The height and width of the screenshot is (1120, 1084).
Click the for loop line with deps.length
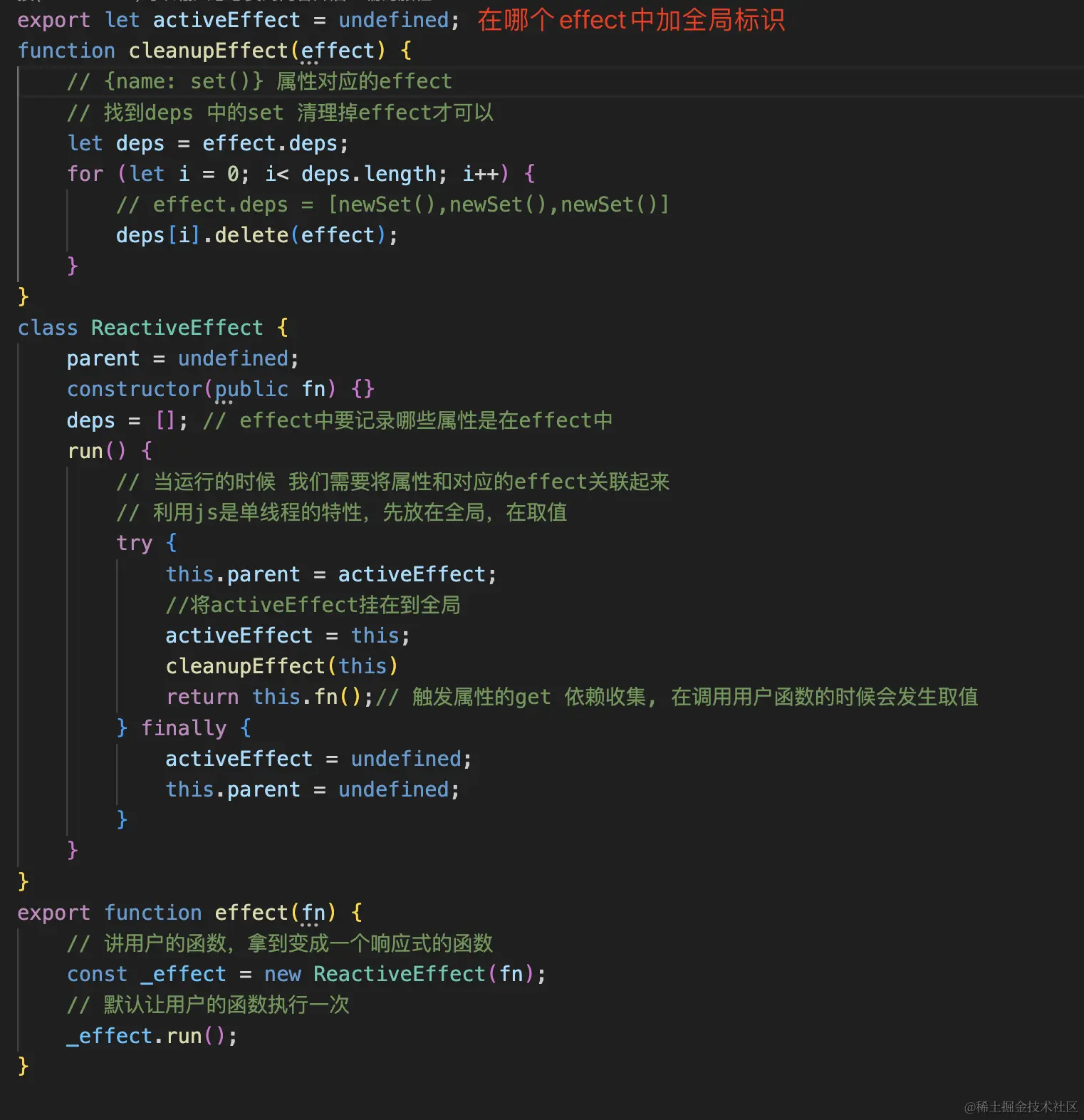(x=301, y=174)
